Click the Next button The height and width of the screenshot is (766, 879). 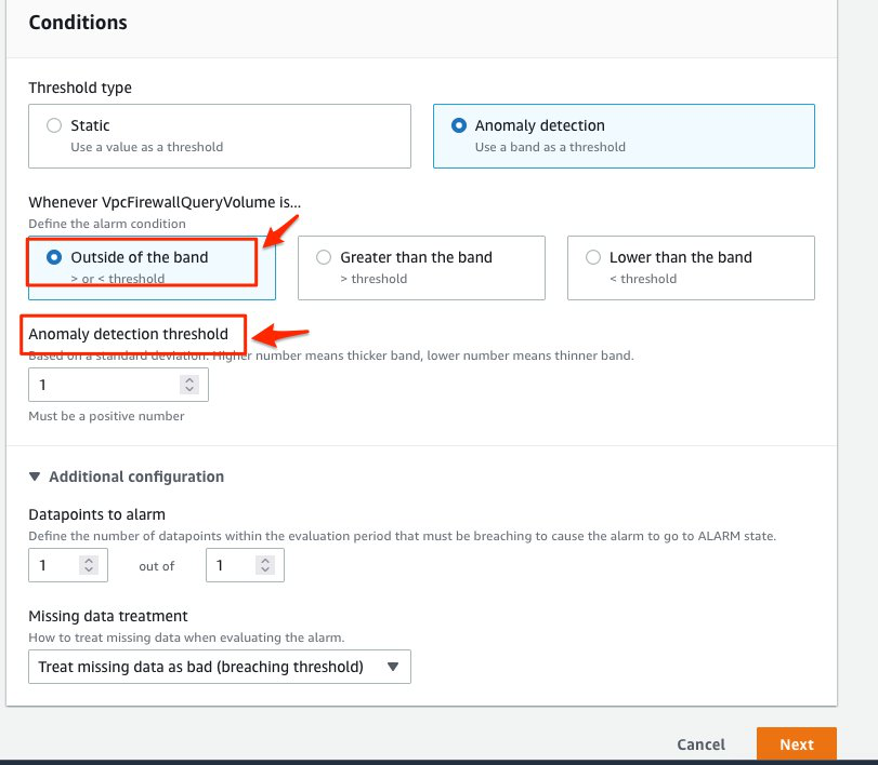click(796, 744)
